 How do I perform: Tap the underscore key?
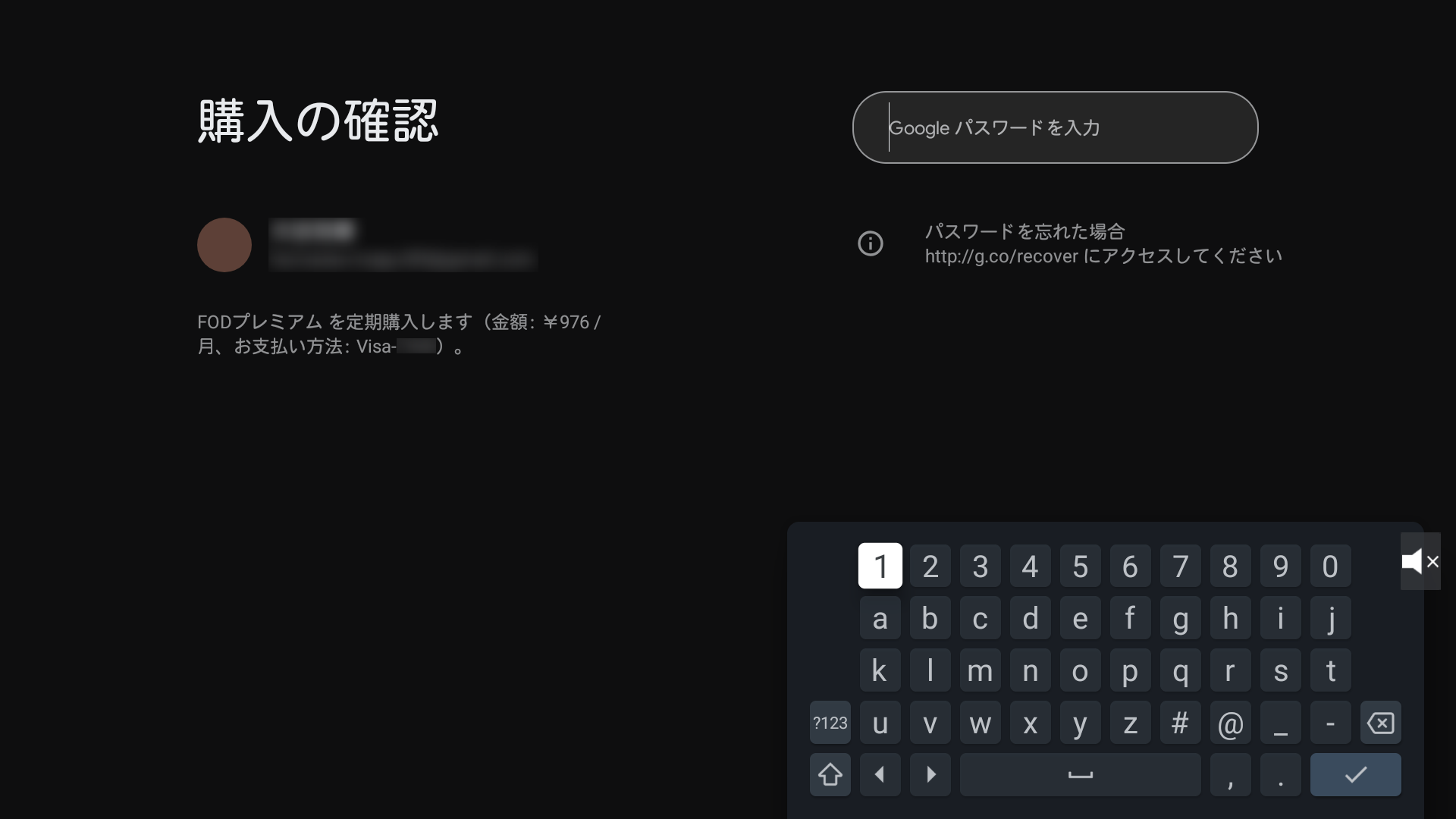coord(1280,723)
